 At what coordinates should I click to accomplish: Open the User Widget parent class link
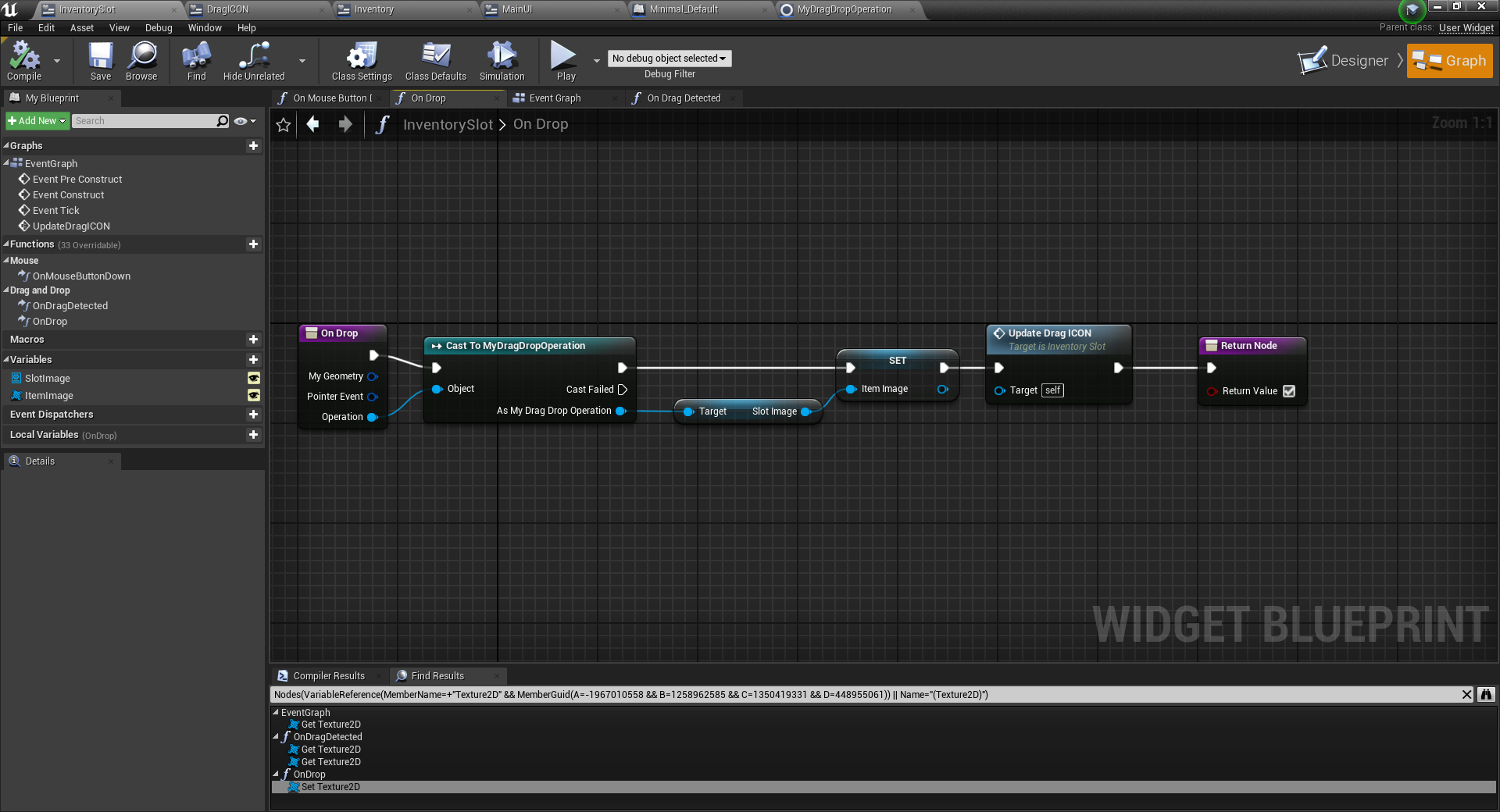point(1466,28)
